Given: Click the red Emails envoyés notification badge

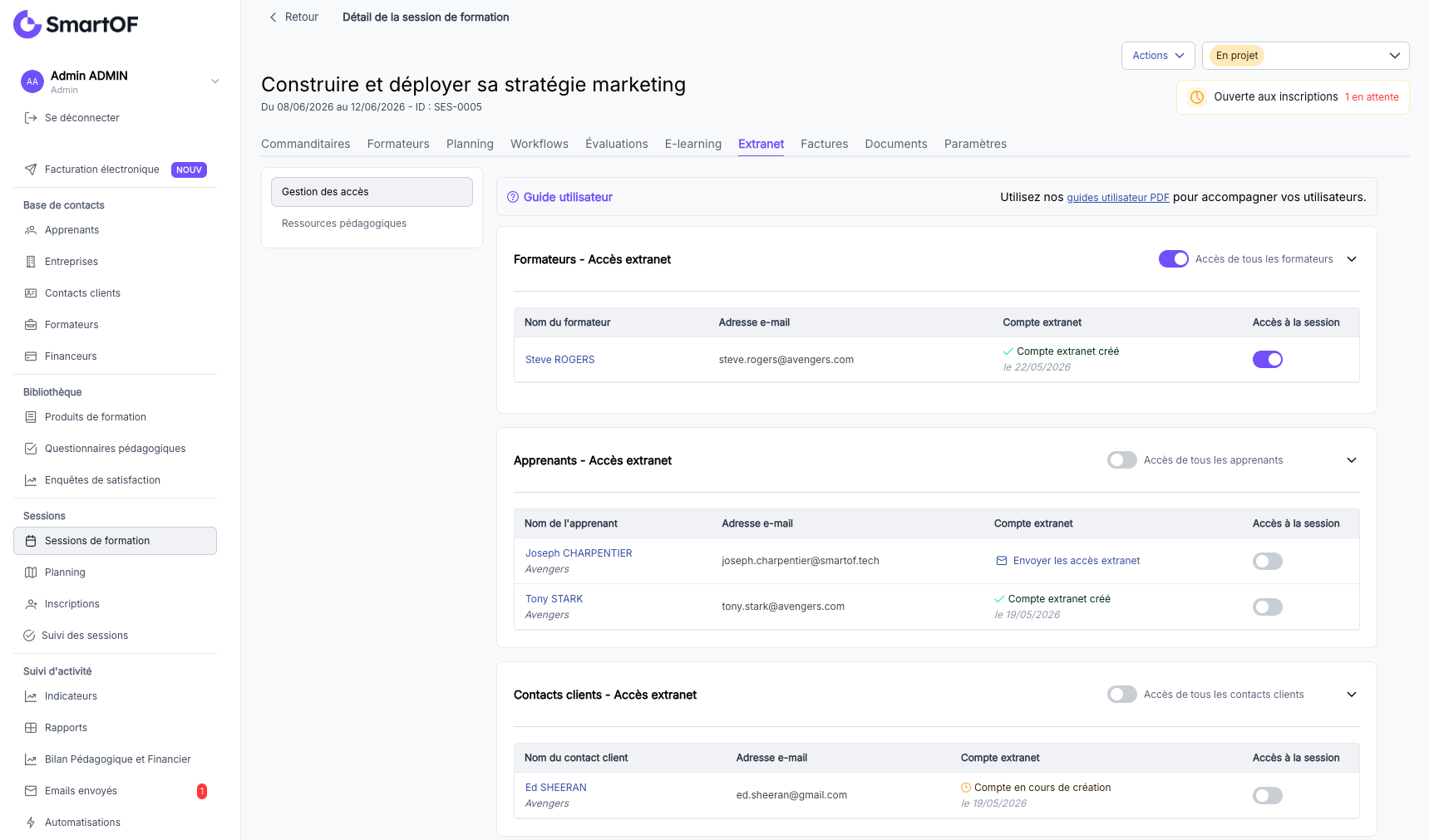Looking at the screenshot, I should (202, 791).
